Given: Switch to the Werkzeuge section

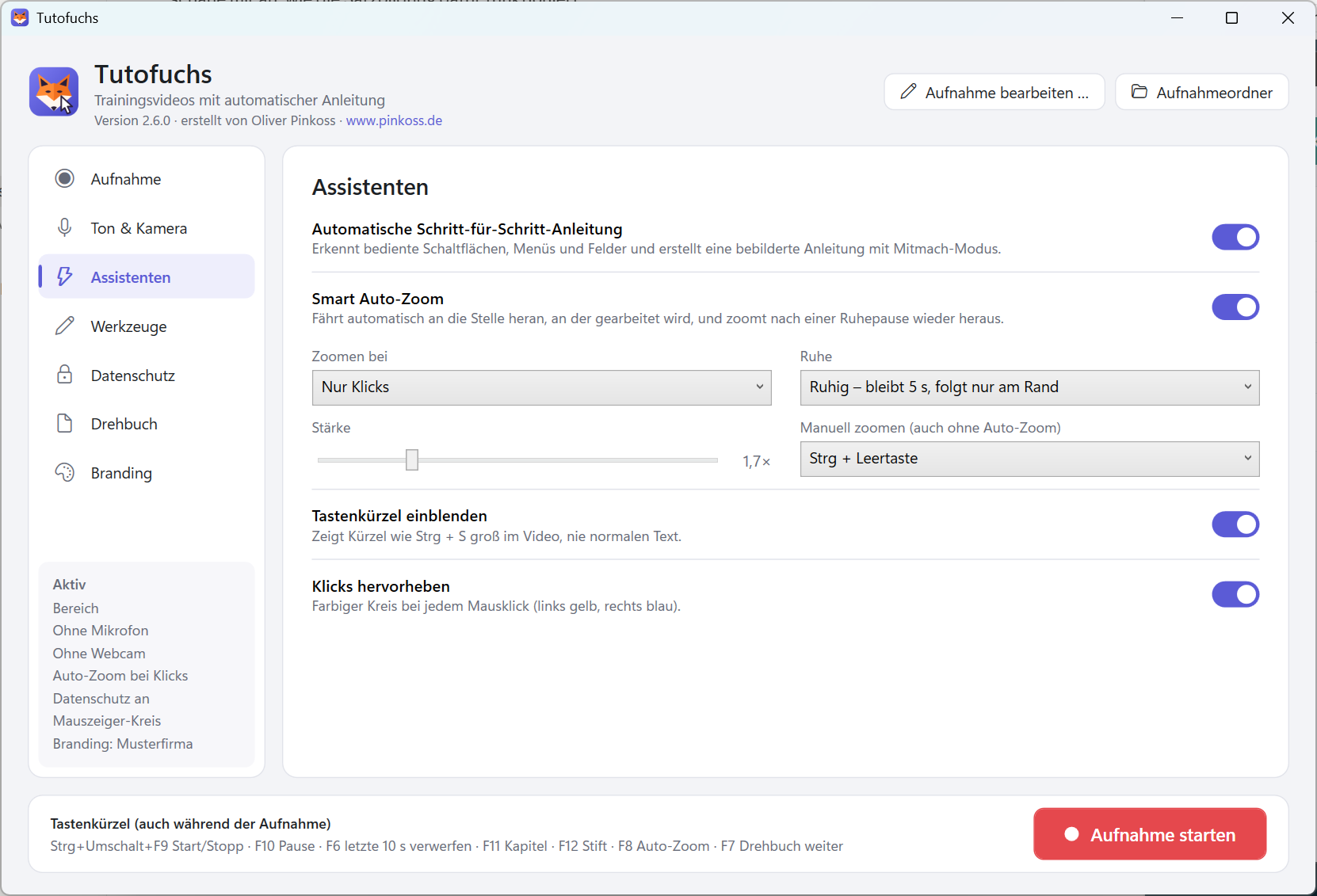Looking at the screenshot, I should [147, 326].
